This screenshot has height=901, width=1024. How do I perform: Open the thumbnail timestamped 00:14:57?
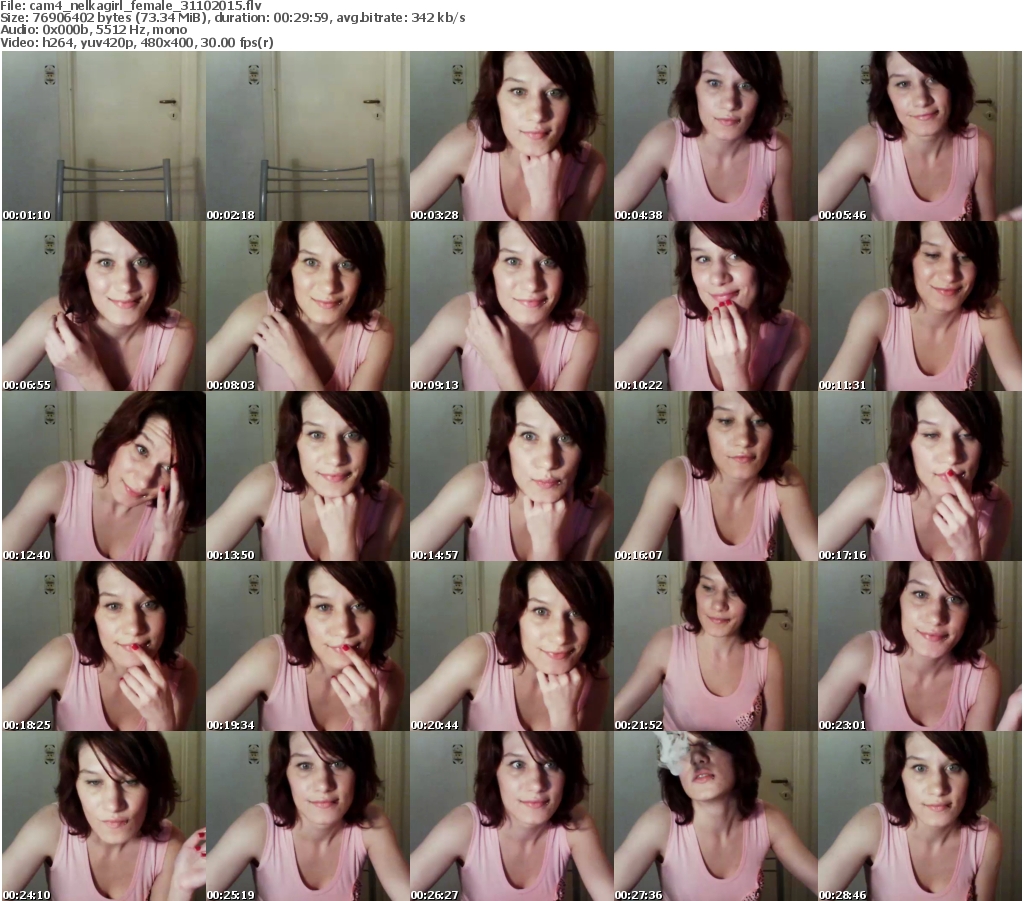click(511, 476)
